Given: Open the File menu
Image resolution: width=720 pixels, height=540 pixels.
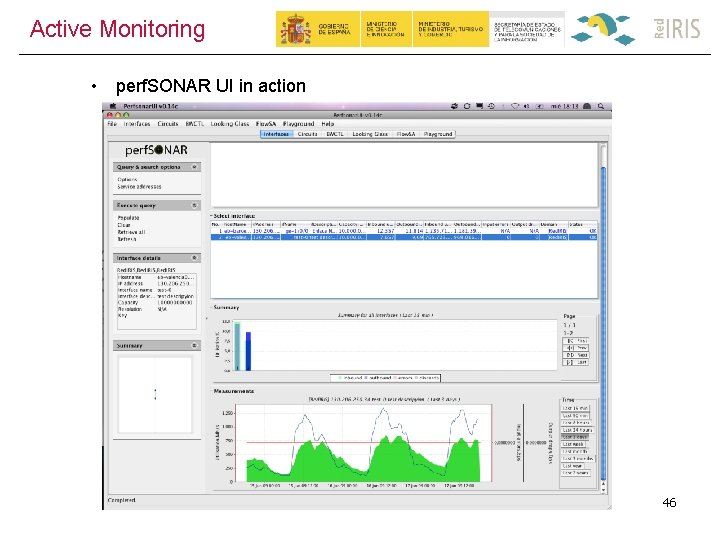Looking at the screenshot, I should pos(112,124).
